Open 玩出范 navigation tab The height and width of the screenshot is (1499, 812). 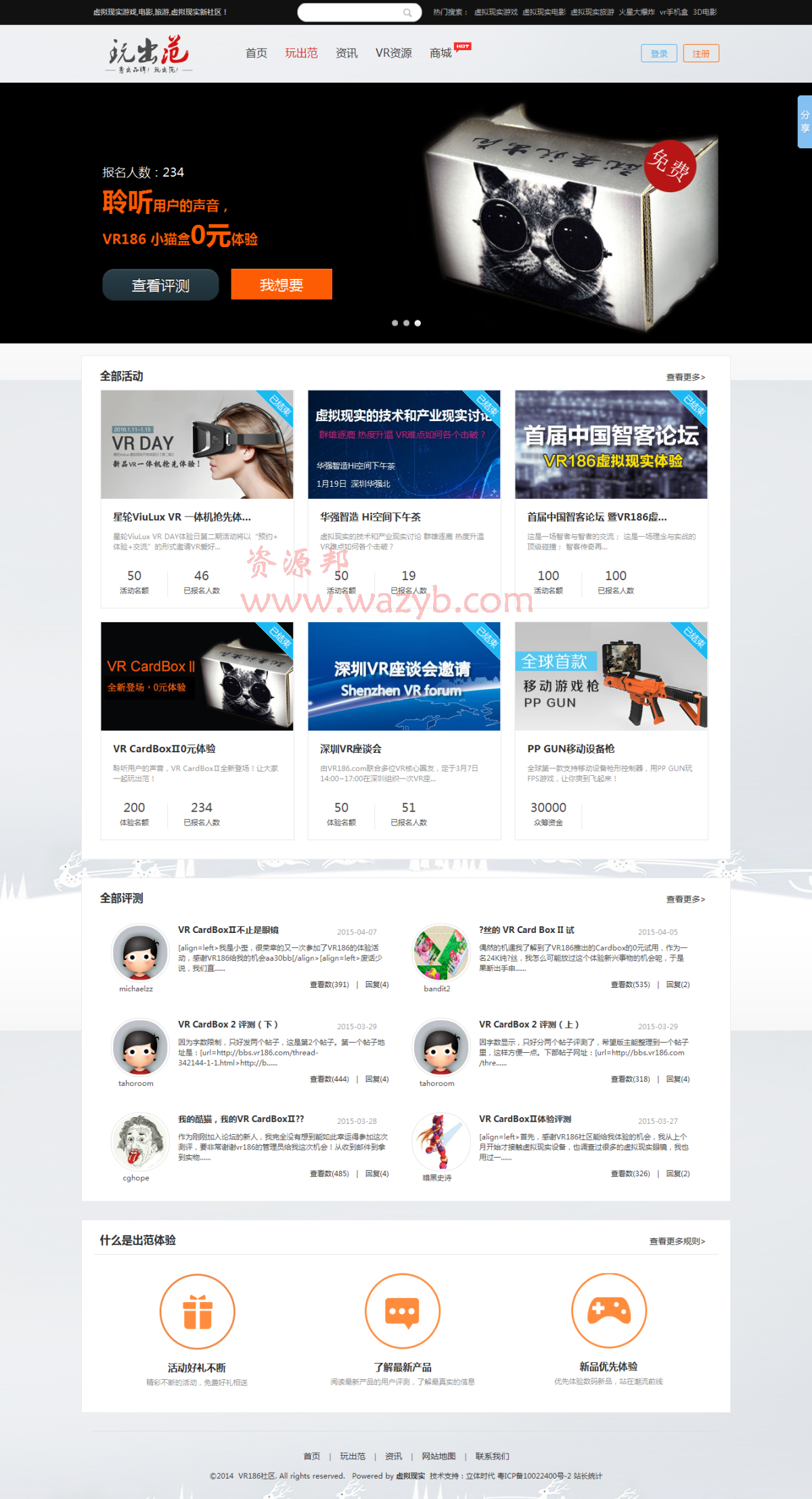(x=301, y=53)
